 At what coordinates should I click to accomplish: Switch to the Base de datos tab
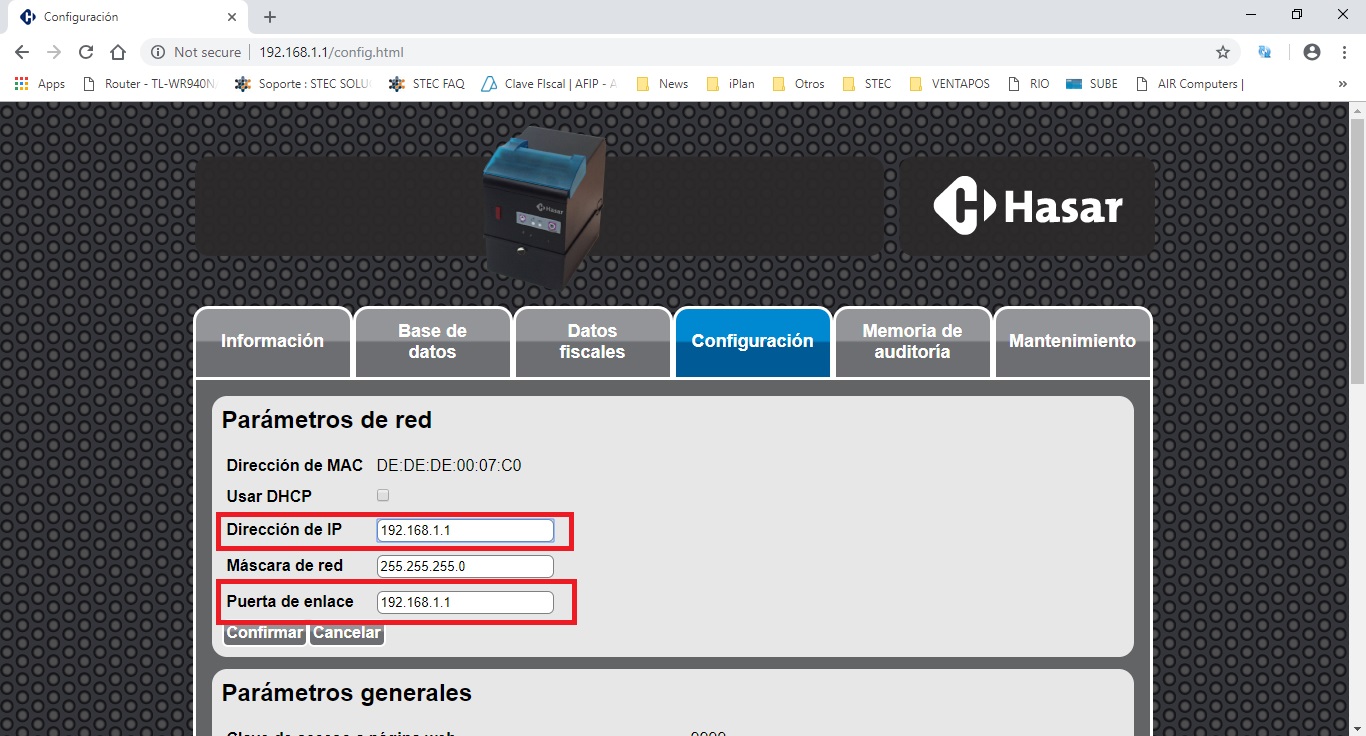click(x=432, y=341)
